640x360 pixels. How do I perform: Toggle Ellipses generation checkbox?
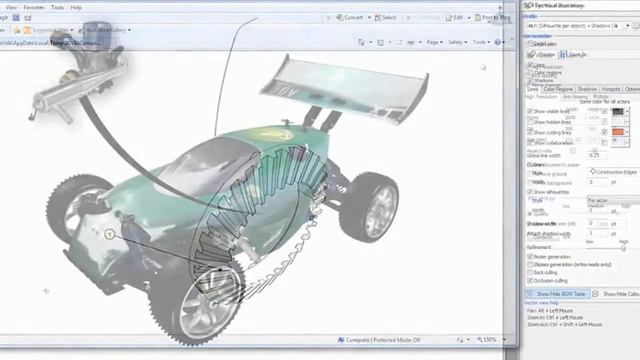coord(530,264)
